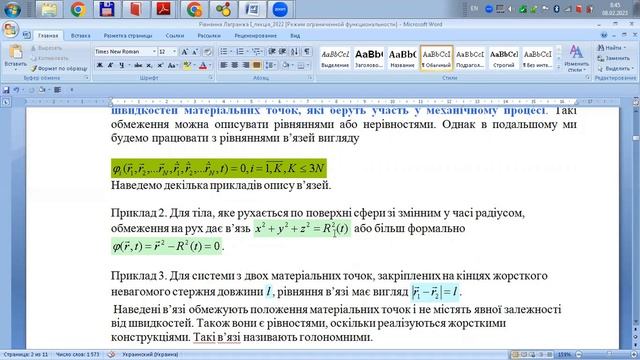This screenshot has width=640, height=360.
Task: Activate the Формат по образцу format painter
Action: [59, 69]
